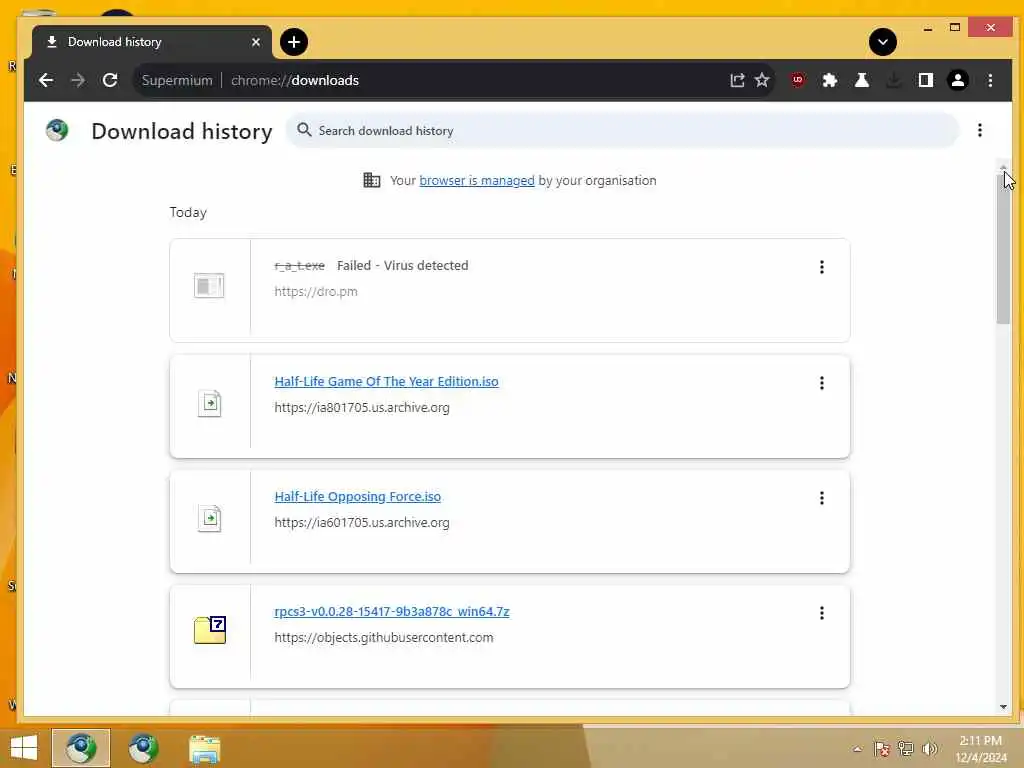Click the Opposing Force.iso file icon

(x=209, y=519)
